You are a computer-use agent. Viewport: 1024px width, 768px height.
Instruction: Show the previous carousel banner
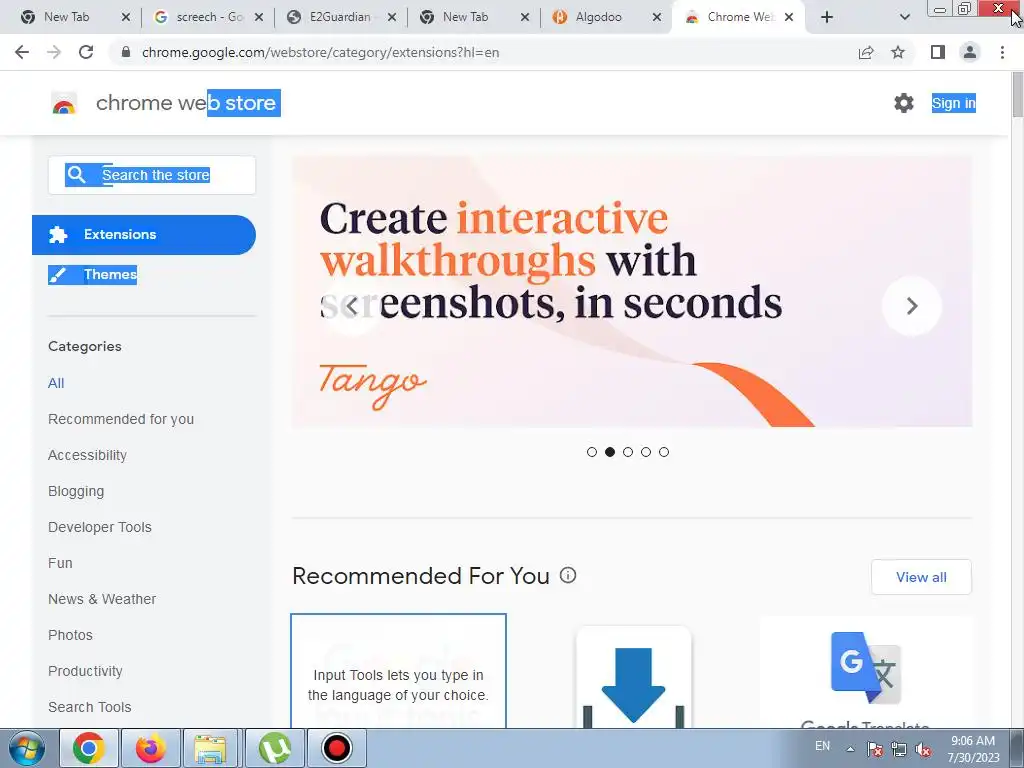coord(351,306)
